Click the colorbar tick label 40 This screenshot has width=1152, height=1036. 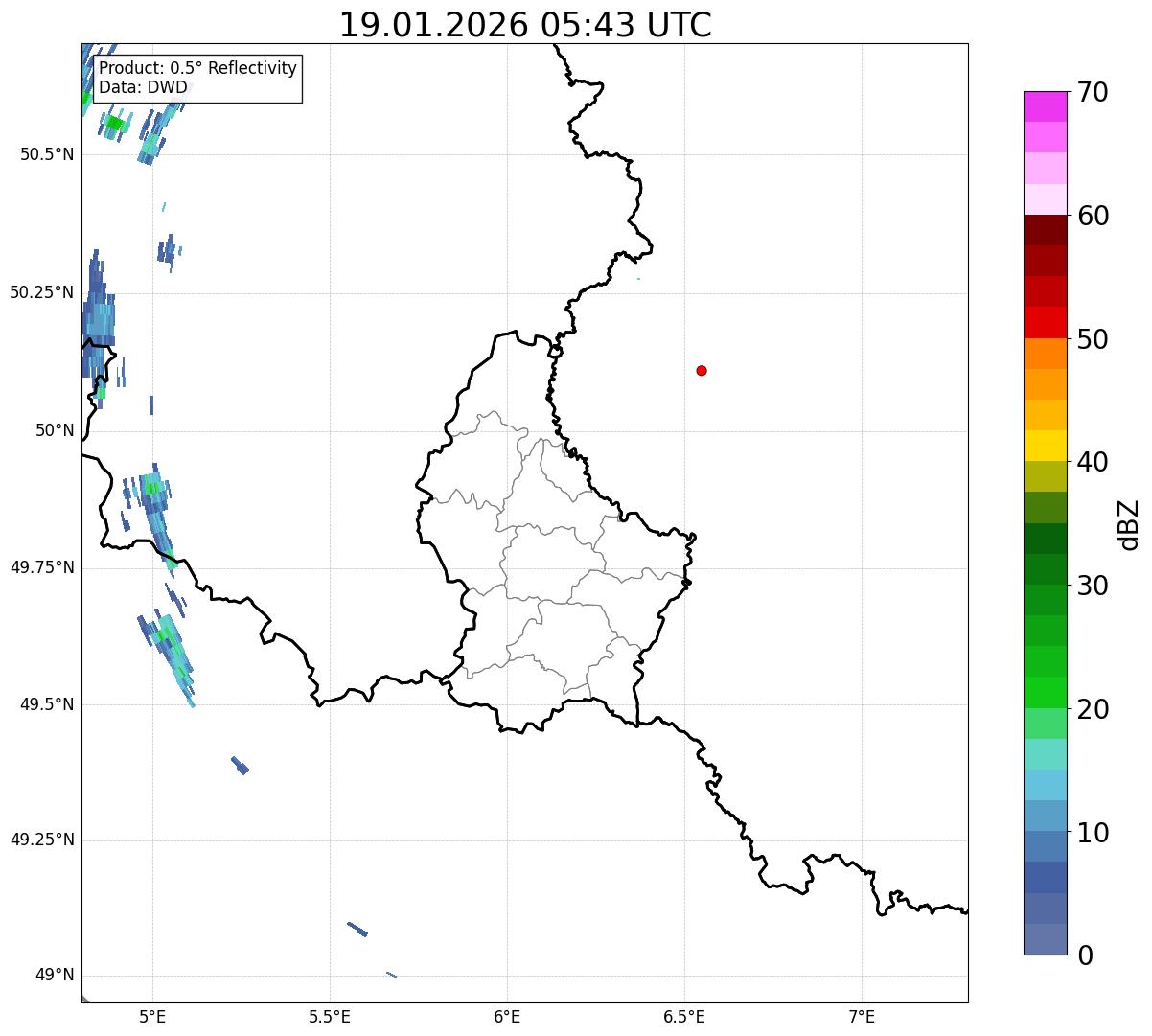1093,462
